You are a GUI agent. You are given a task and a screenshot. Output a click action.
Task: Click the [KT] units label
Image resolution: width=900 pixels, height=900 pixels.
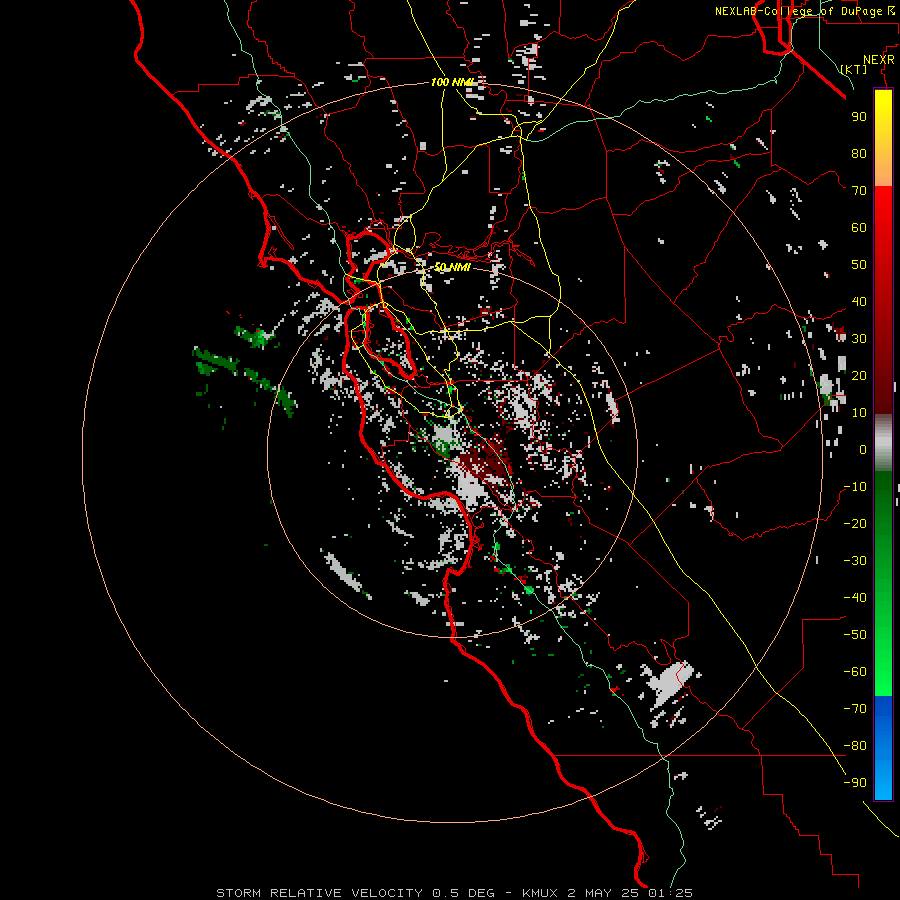tap(854, 69)
